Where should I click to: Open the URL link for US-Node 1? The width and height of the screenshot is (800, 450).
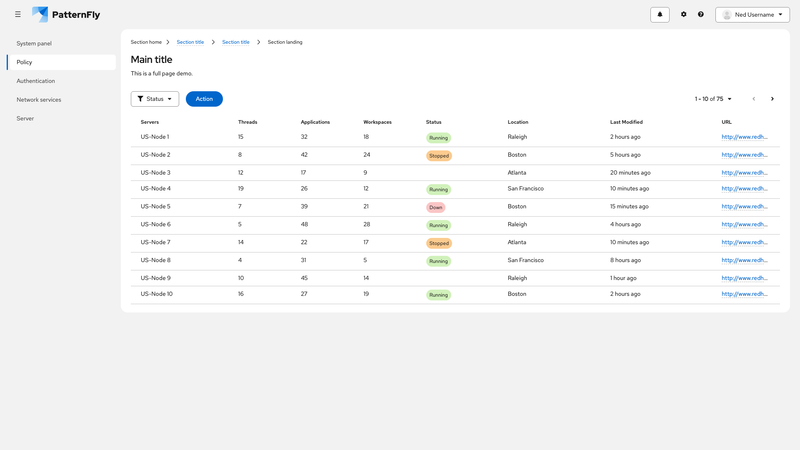(x=744, y=137)
